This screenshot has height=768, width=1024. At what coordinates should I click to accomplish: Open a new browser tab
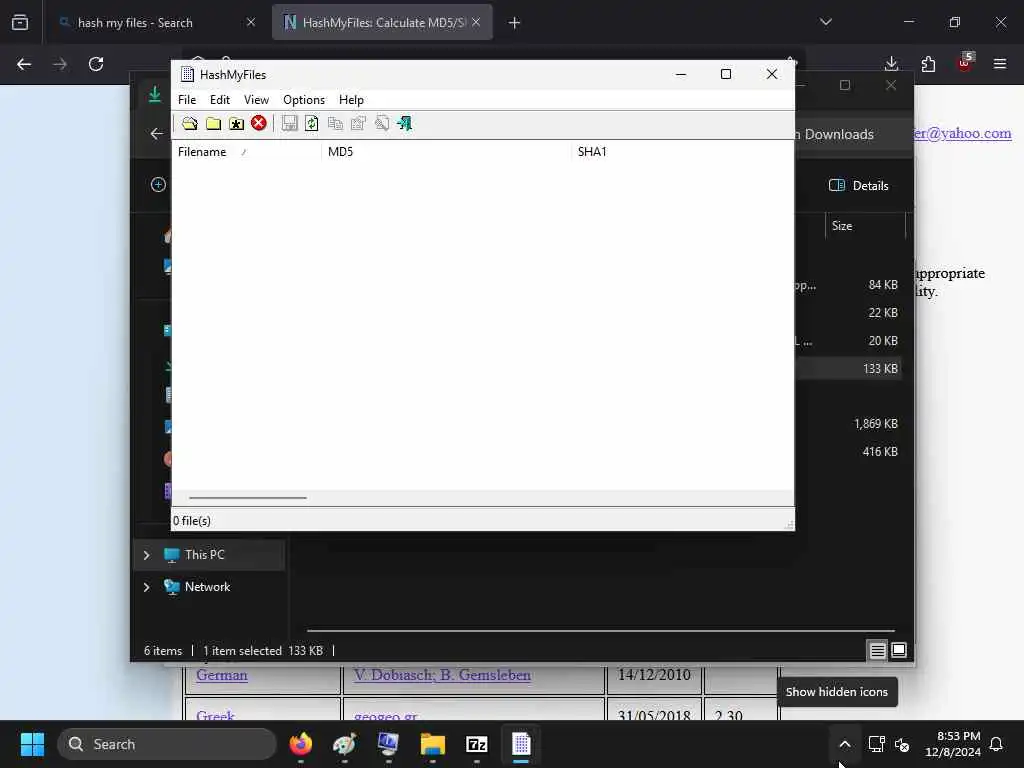point(515,23)
